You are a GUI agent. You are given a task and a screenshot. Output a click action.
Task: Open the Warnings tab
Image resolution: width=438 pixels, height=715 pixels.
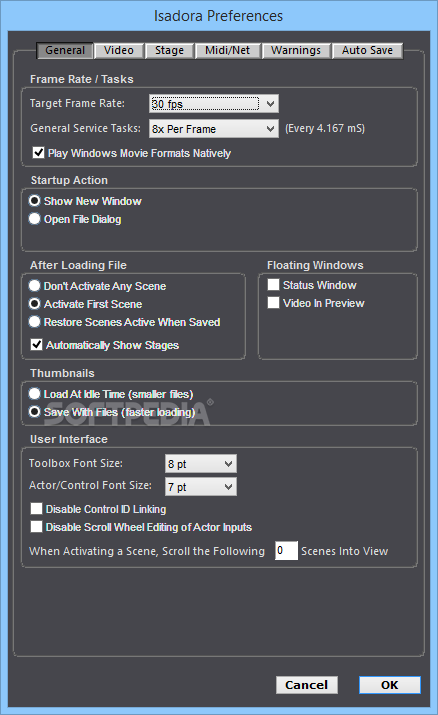[x=296, y=50]
